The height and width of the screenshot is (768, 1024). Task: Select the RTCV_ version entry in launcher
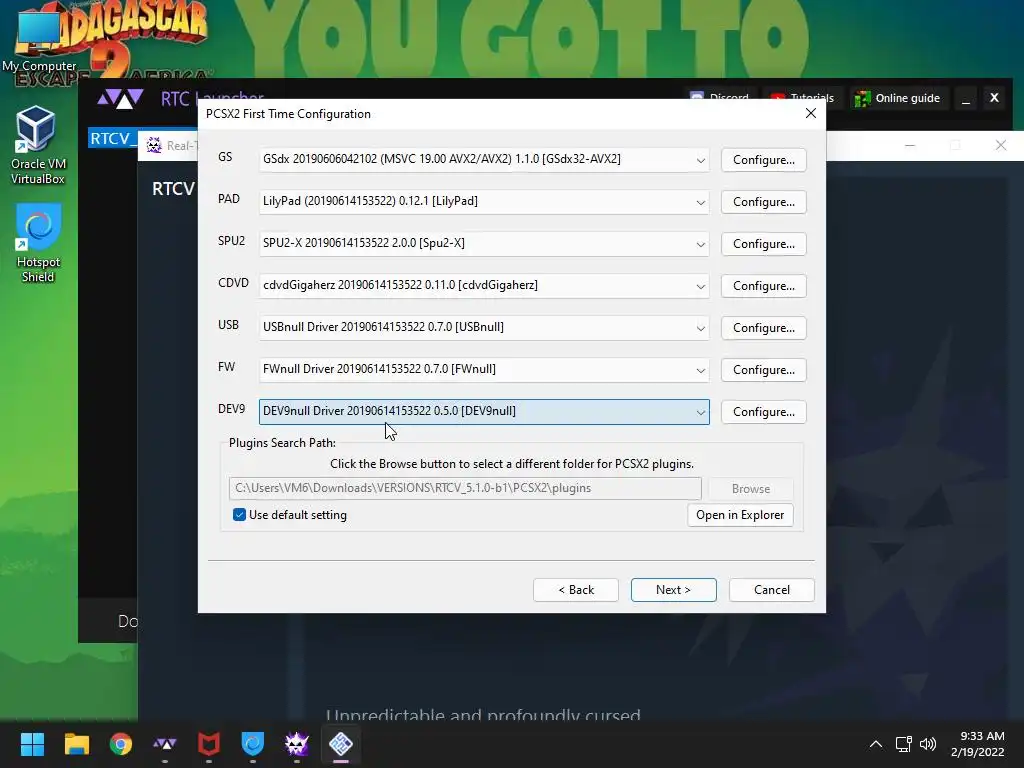click(113, 138)
